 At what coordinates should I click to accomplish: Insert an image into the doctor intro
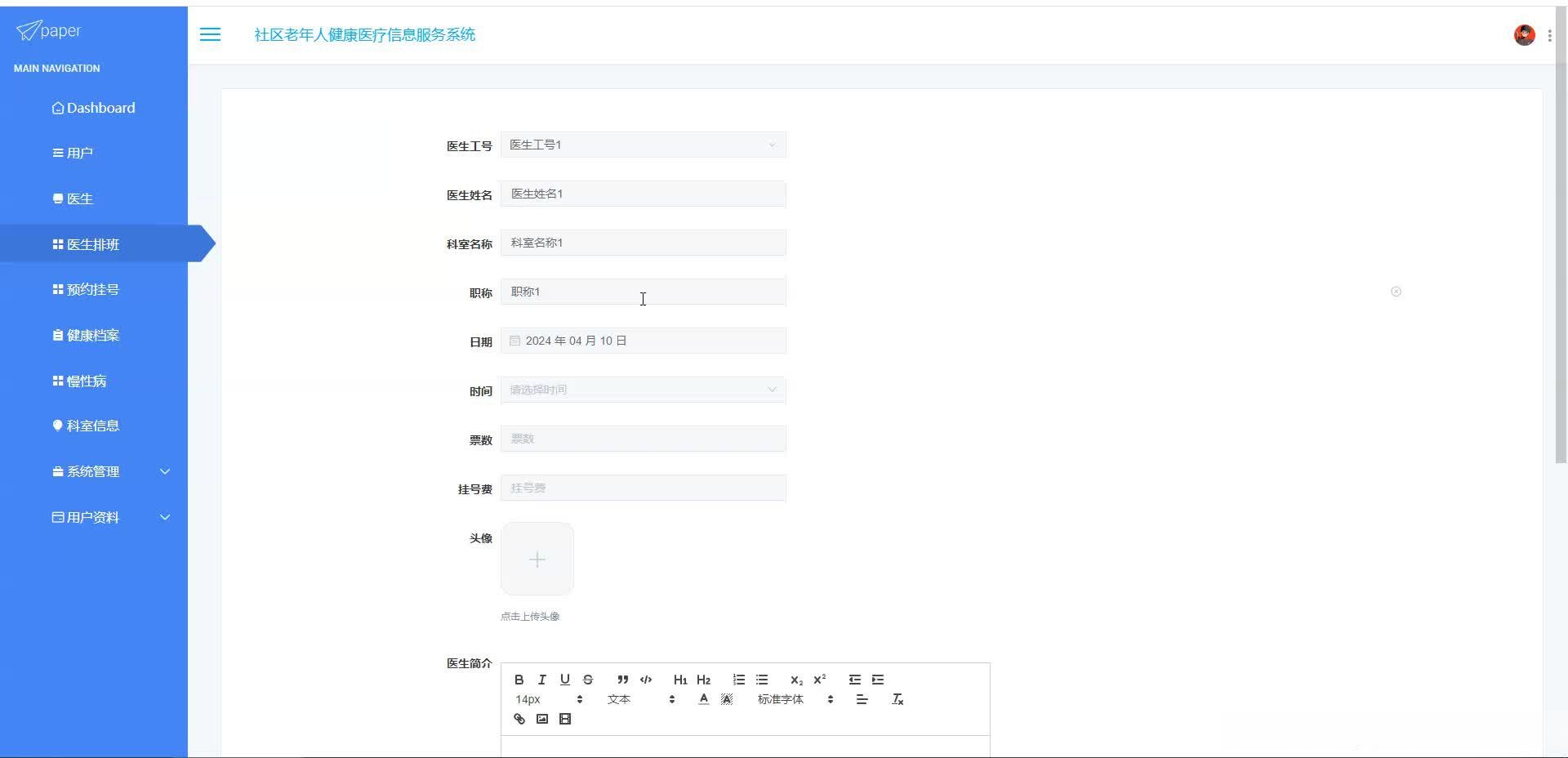tap(542, 719)
